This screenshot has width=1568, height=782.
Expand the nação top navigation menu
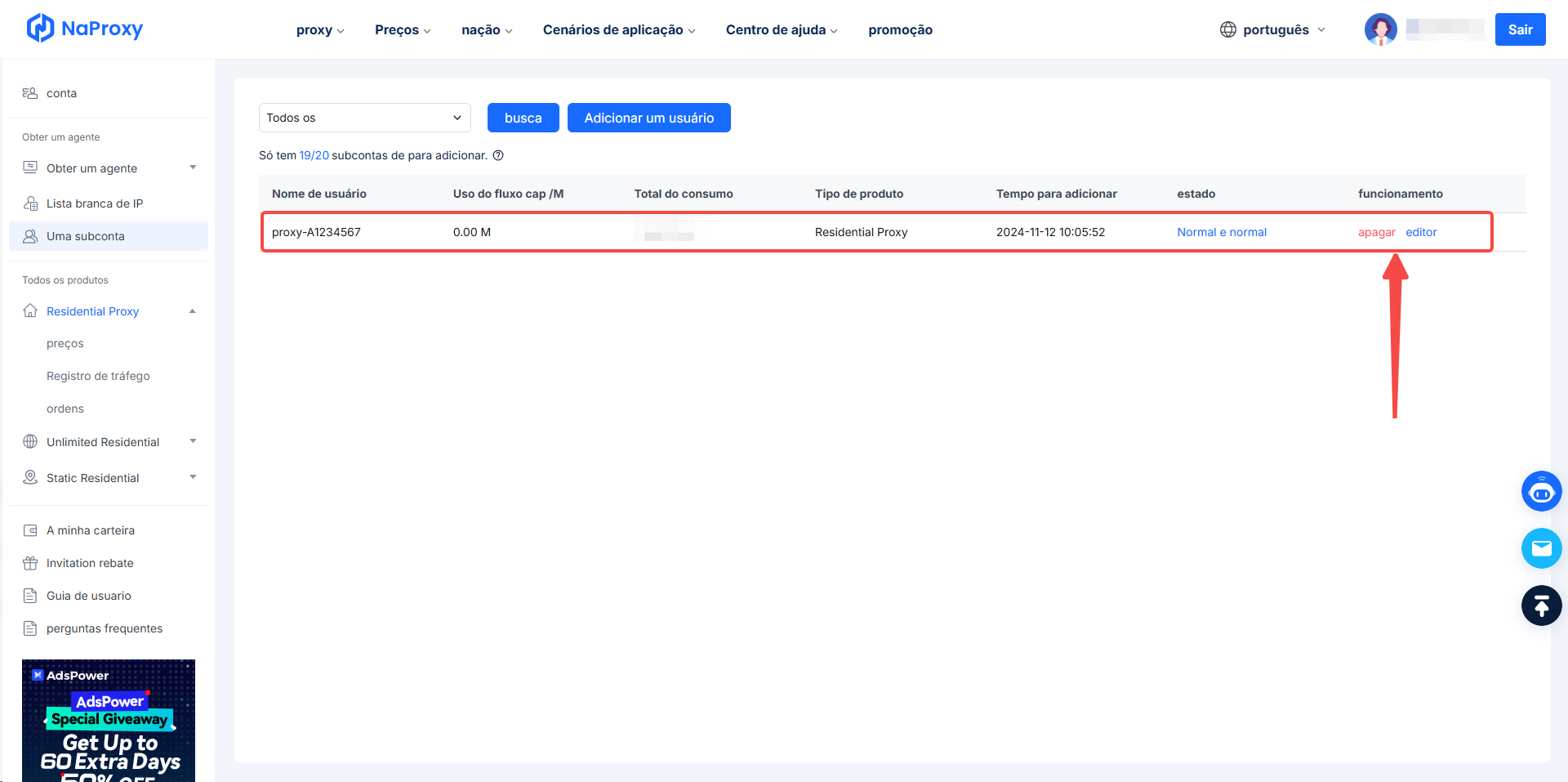pos(487,30)
